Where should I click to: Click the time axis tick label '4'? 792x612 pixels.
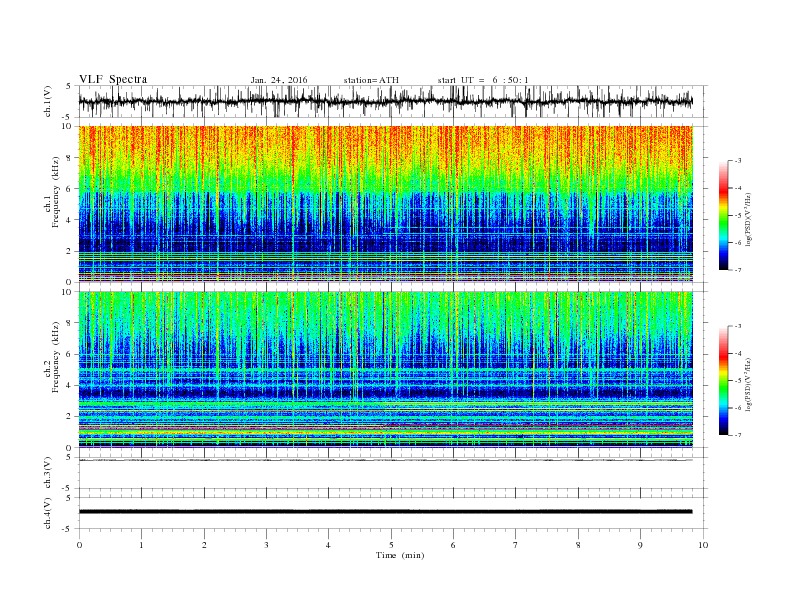[328, 545]
